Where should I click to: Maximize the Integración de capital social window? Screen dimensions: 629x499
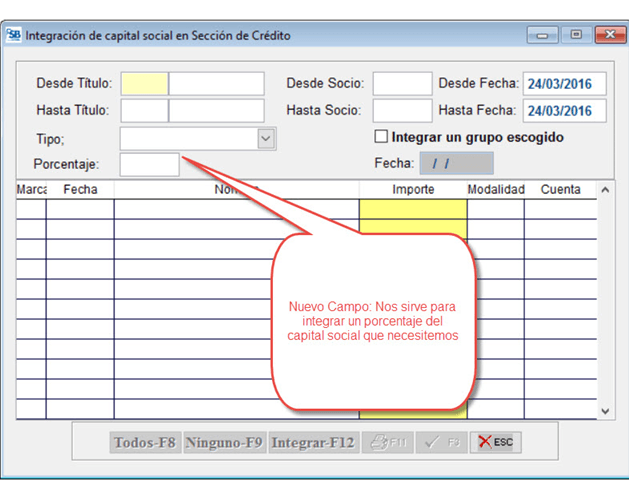point(575,35)
